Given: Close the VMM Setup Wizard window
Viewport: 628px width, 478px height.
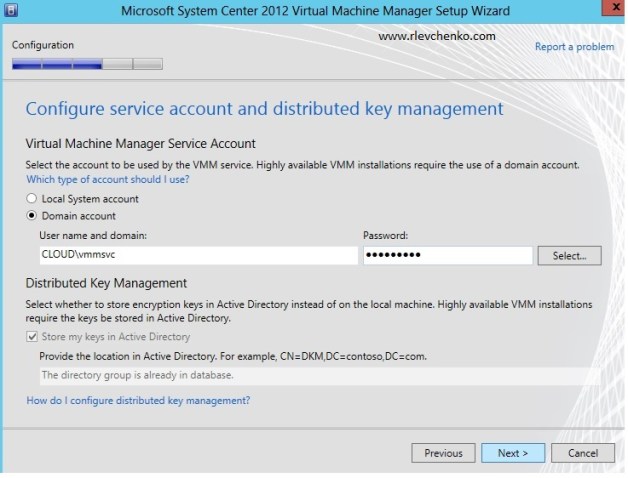Looking at the screenshot, I should 614,8.
